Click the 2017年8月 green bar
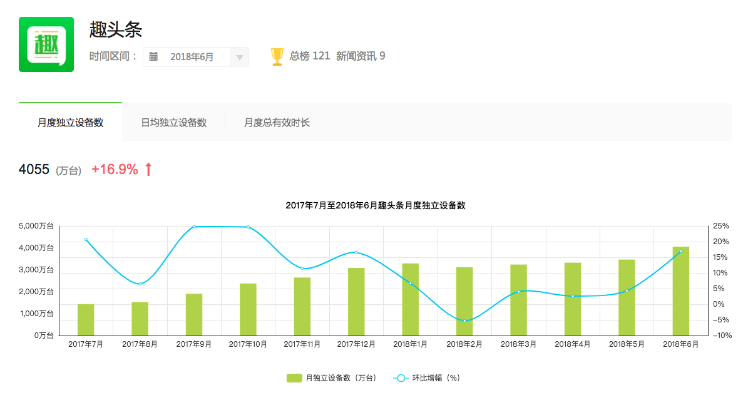Image resolution: width=748 pixels, height=400 pixels. (x=140, y=318)
